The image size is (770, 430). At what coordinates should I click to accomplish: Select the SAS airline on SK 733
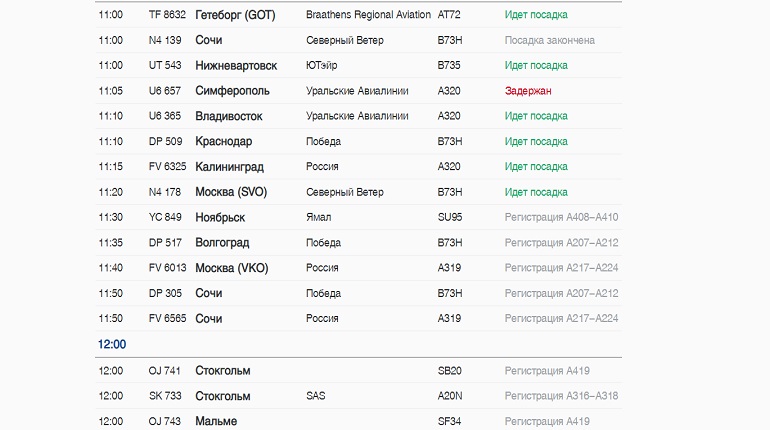tap(316, 396)
